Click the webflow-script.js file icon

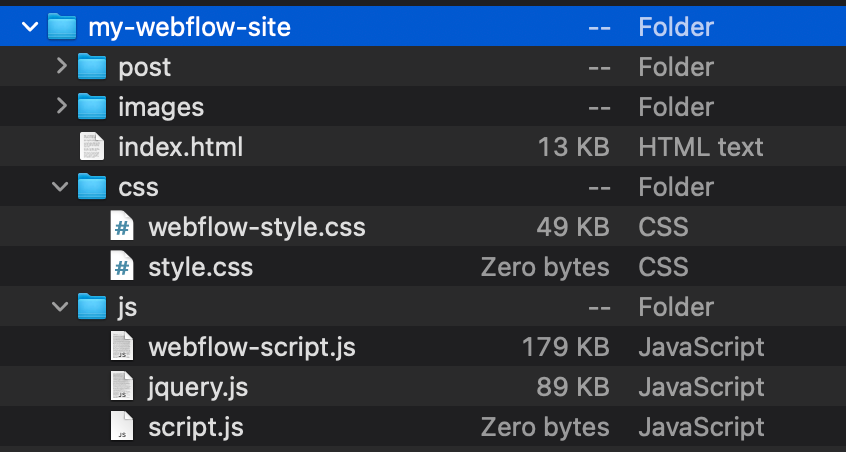pos(122,346)
